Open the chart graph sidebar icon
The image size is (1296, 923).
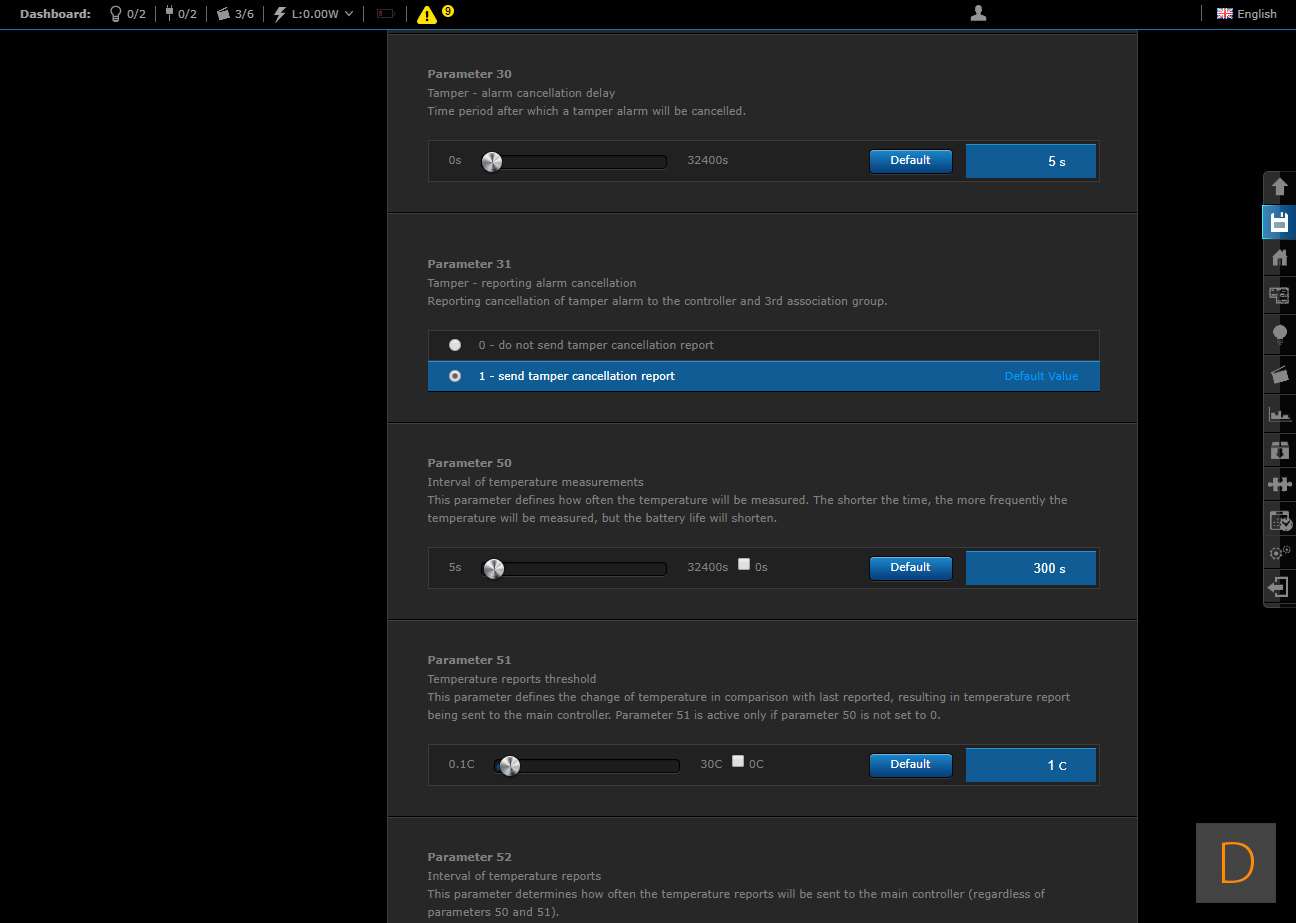click(x=1279, y=413)
